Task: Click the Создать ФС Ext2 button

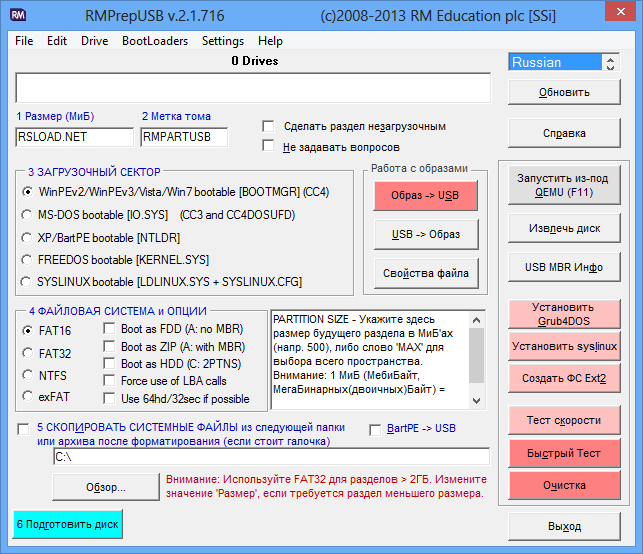Action: coord(564,378)
